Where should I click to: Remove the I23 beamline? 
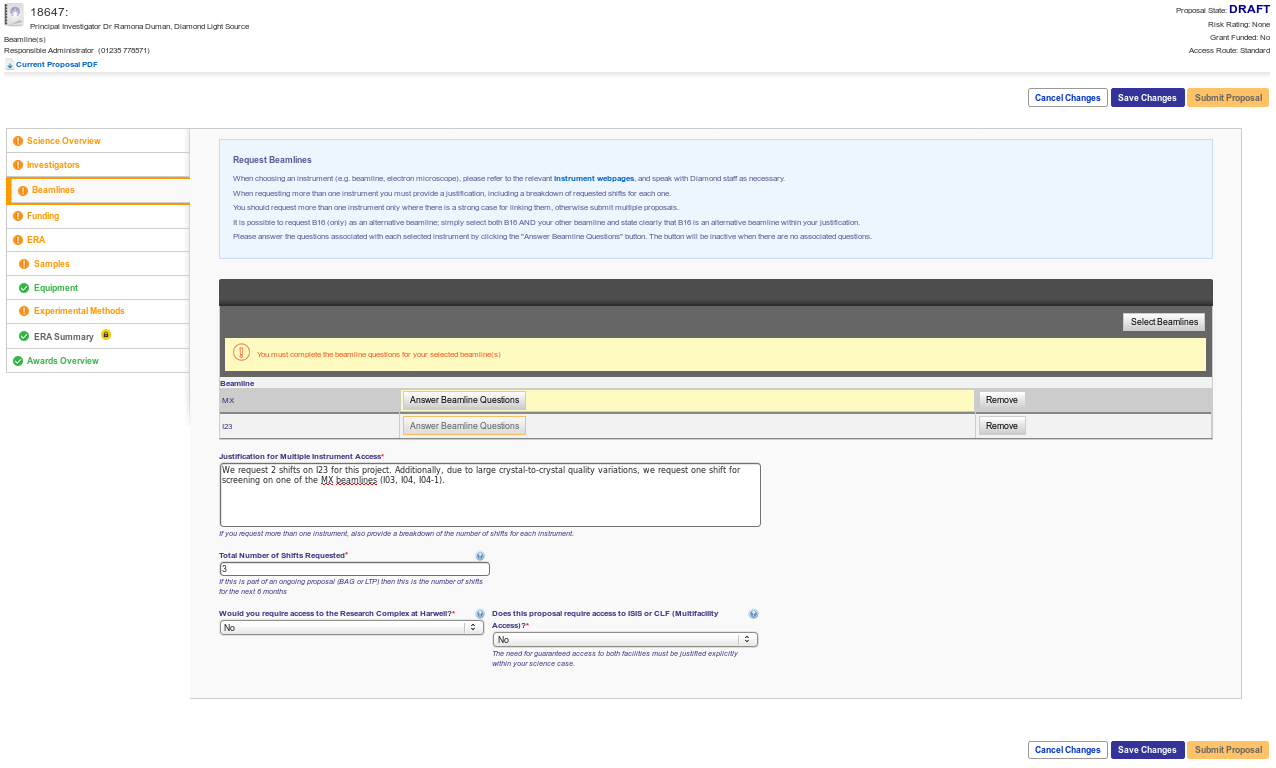[x=1001, y=426]
